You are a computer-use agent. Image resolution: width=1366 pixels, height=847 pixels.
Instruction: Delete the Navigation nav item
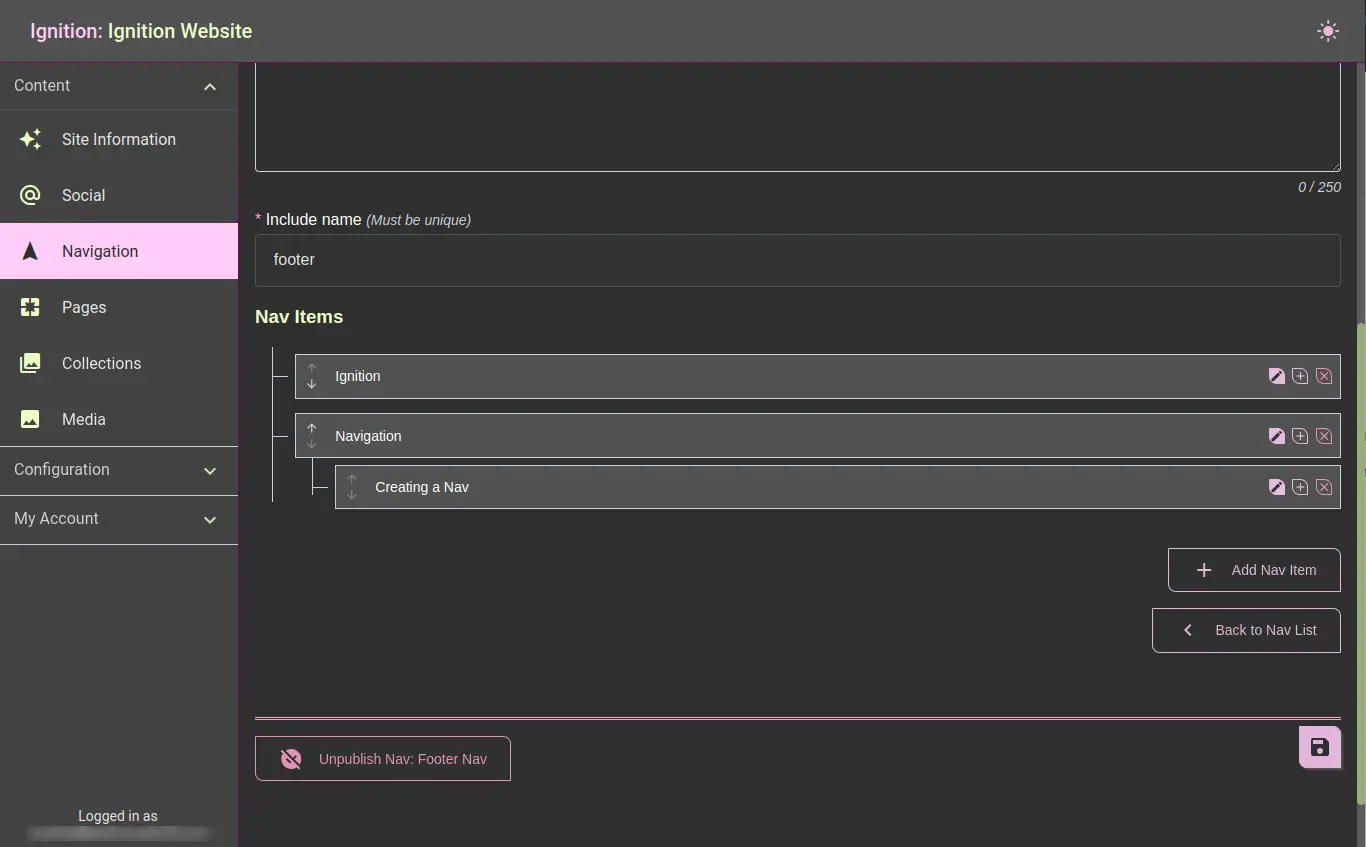(x=1324, y=436)
